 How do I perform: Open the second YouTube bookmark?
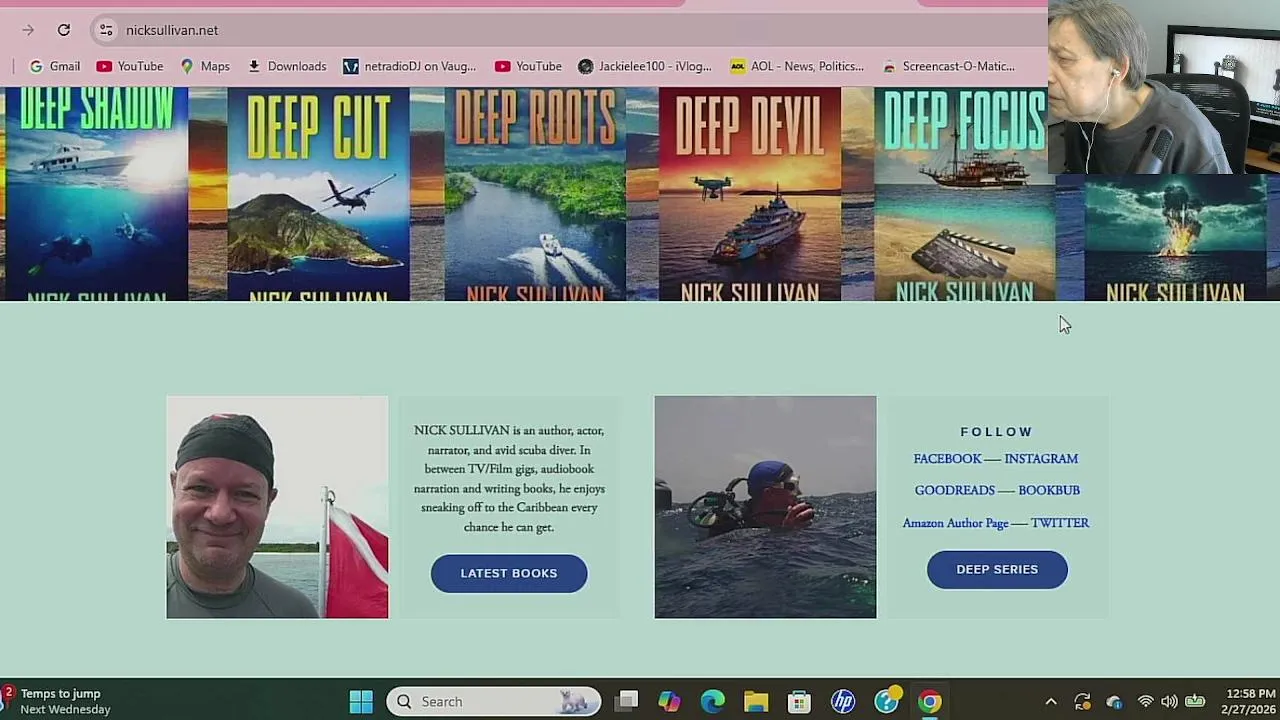[528, 66]
